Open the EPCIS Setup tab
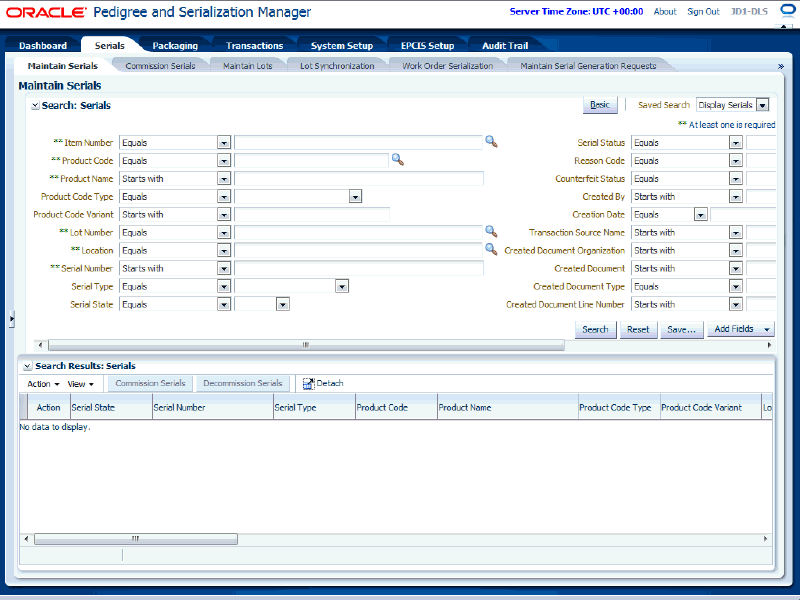The width and height of the screenshot is (800, 600). click(x=428, y=45)
